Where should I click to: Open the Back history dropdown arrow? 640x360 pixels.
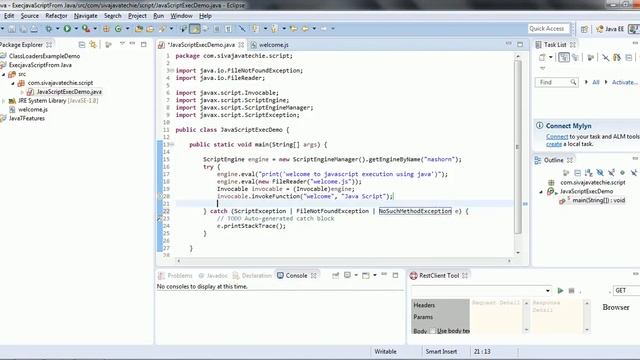point(314,29)
